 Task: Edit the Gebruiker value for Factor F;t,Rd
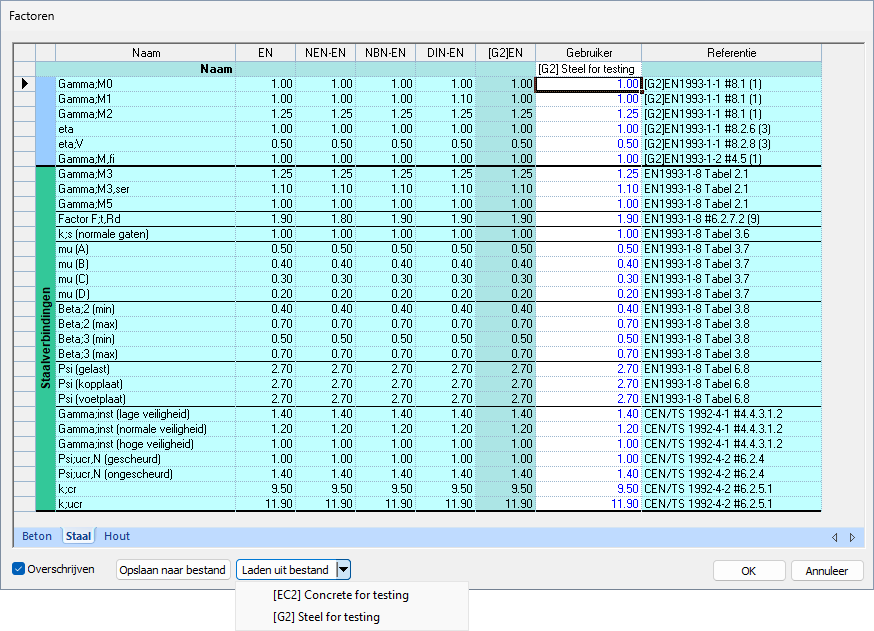tap(589, 219)
